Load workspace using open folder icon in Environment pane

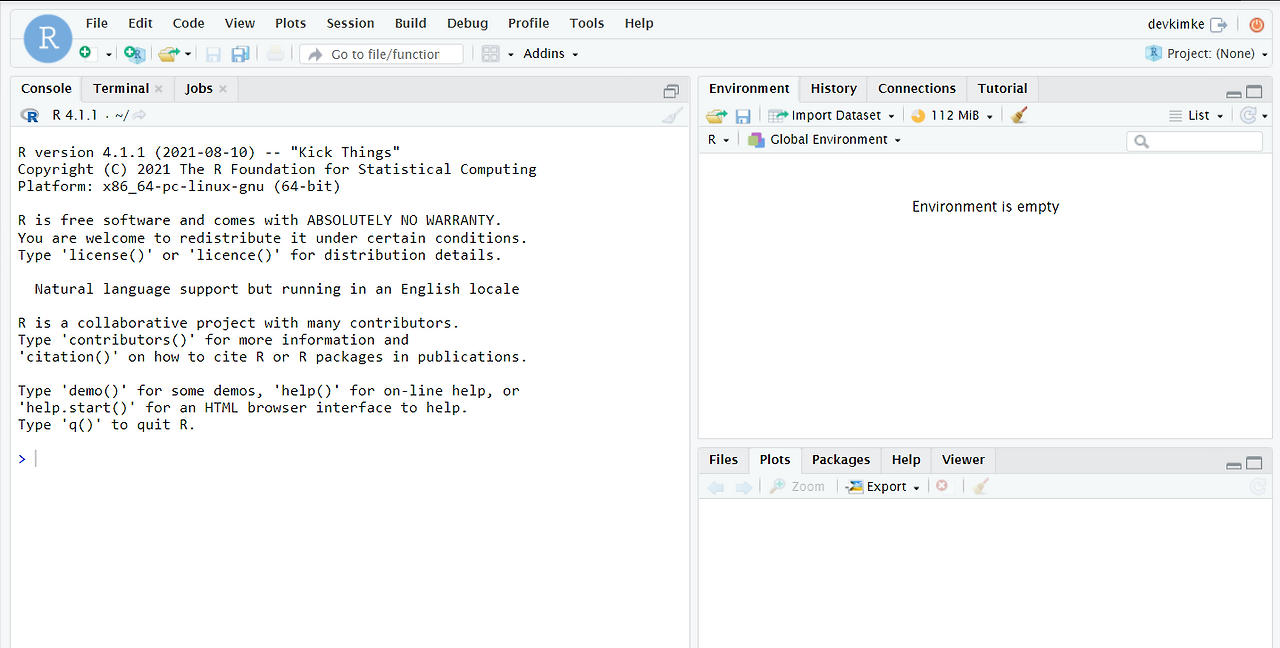point(716,115)
